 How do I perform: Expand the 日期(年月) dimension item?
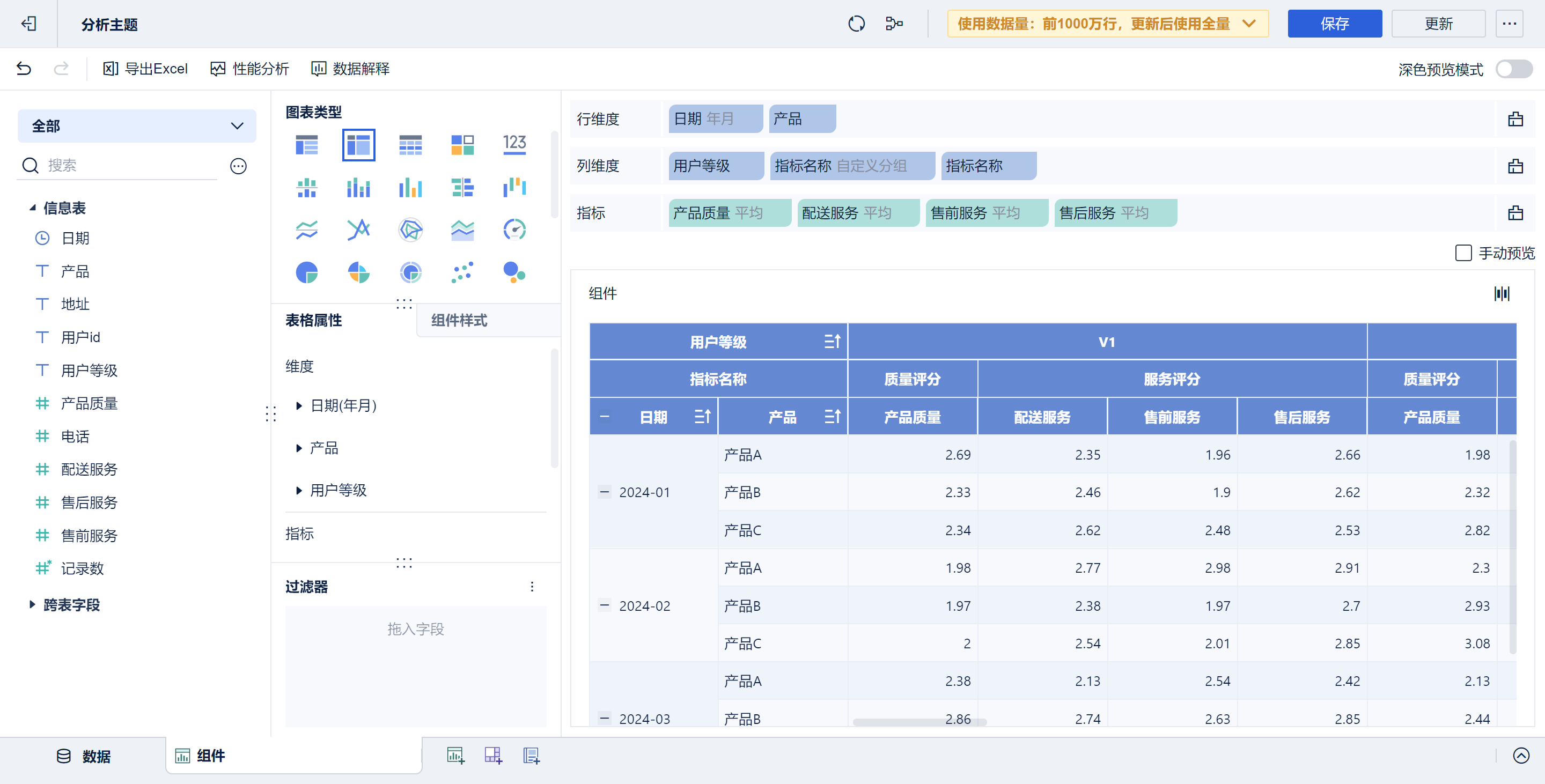[x=299, y=406]
